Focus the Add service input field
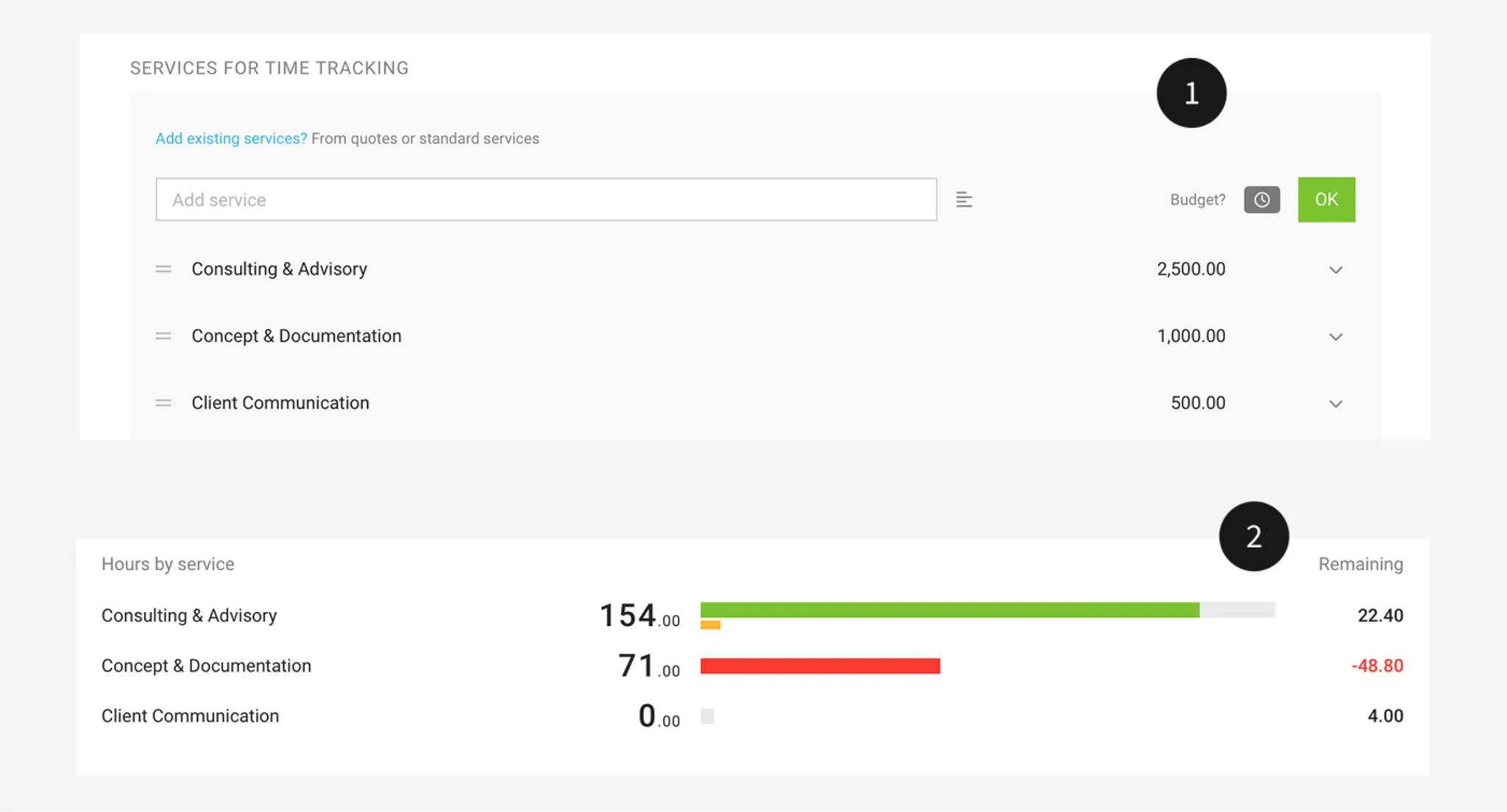This screenshot has width=1507, height=812. (x=546, y=199)
